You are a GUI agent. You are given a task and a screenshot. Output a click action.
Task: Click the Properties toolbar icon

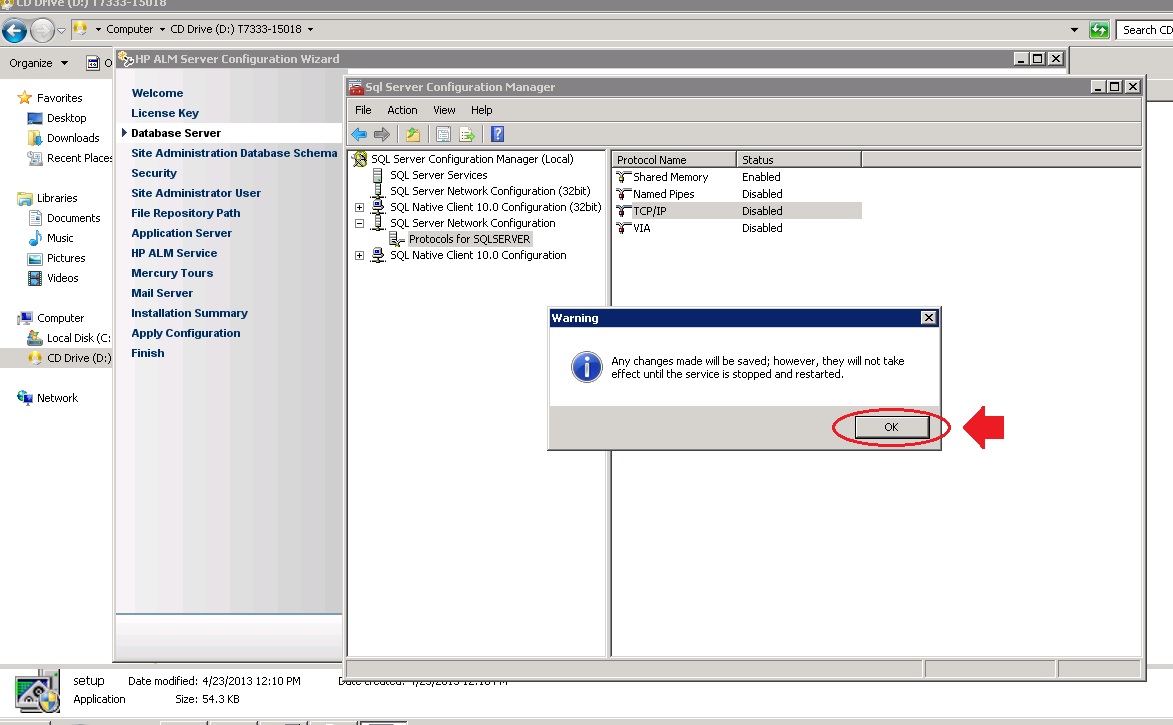pyautogui.click(x=443, y=135)
